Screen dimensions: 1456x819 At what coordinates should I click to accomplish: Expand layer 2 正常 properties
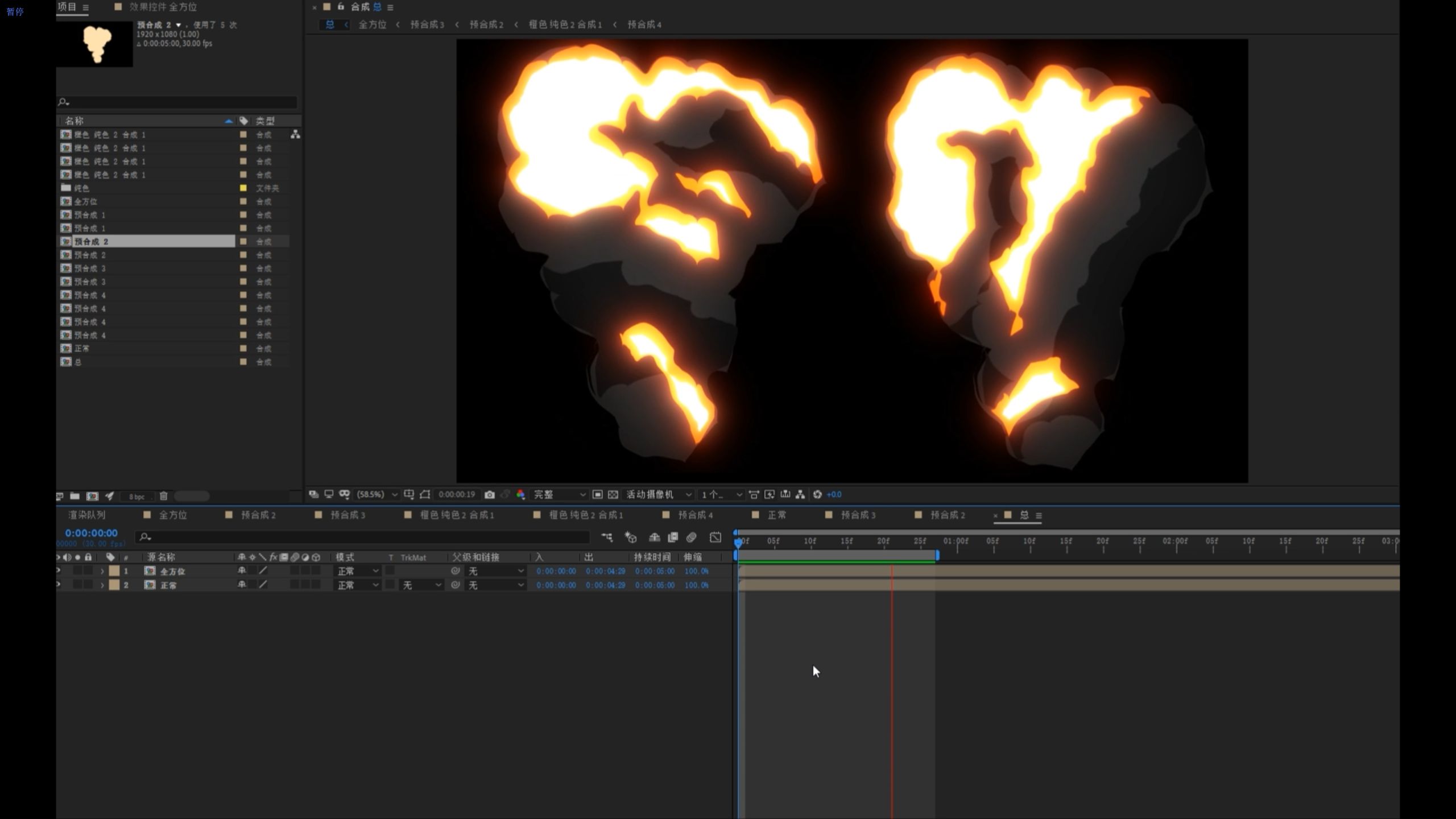click(102, 585)
